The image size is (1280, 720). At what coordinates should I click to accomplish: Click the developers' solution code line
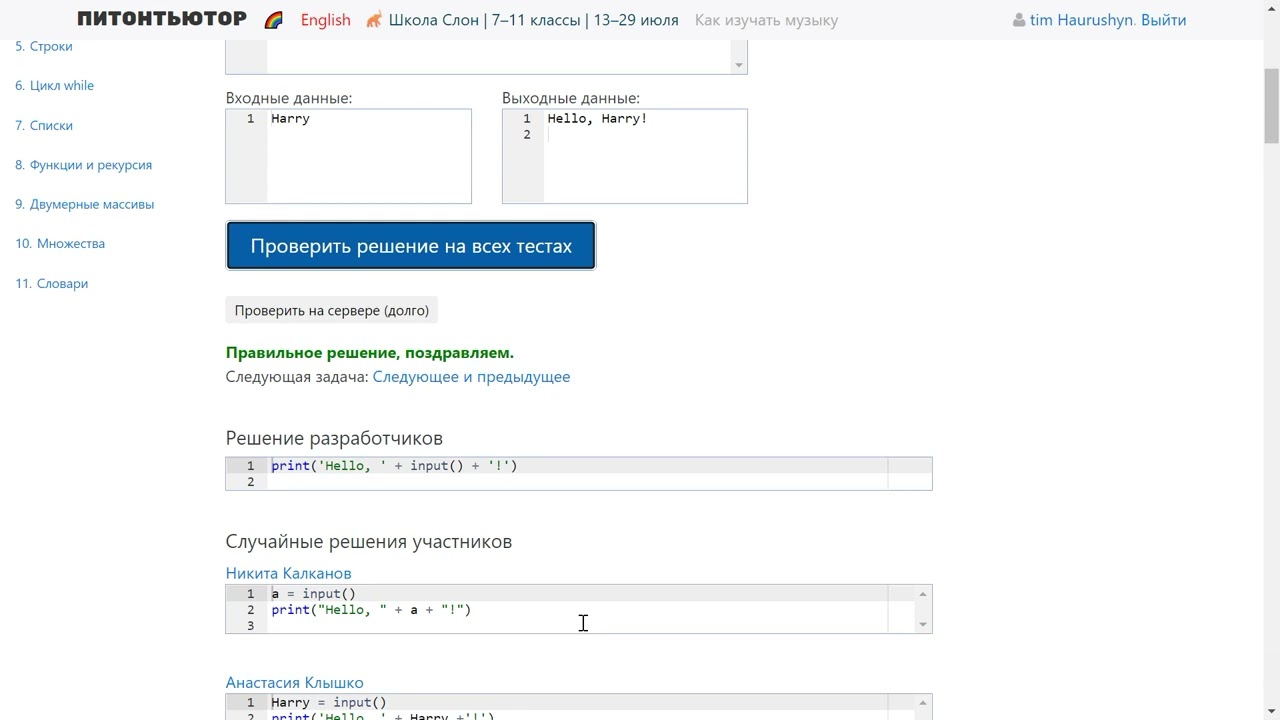point(394,466)
